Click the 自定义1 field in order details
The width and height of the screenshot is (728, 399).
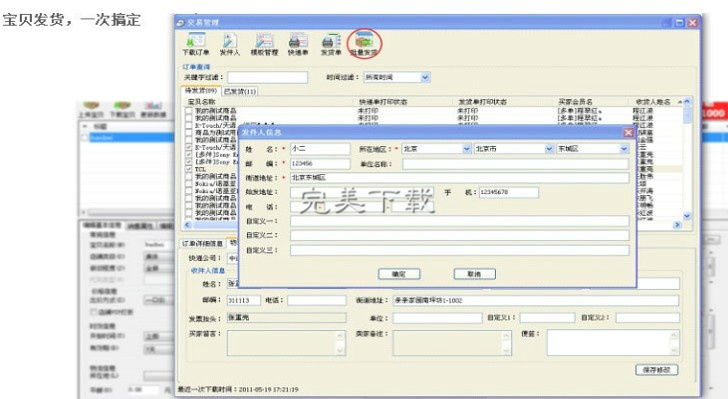547,318
